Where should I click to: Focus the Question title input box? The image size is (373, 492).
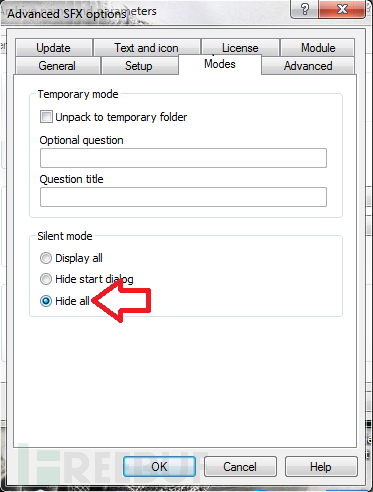[x=183, y=197]
